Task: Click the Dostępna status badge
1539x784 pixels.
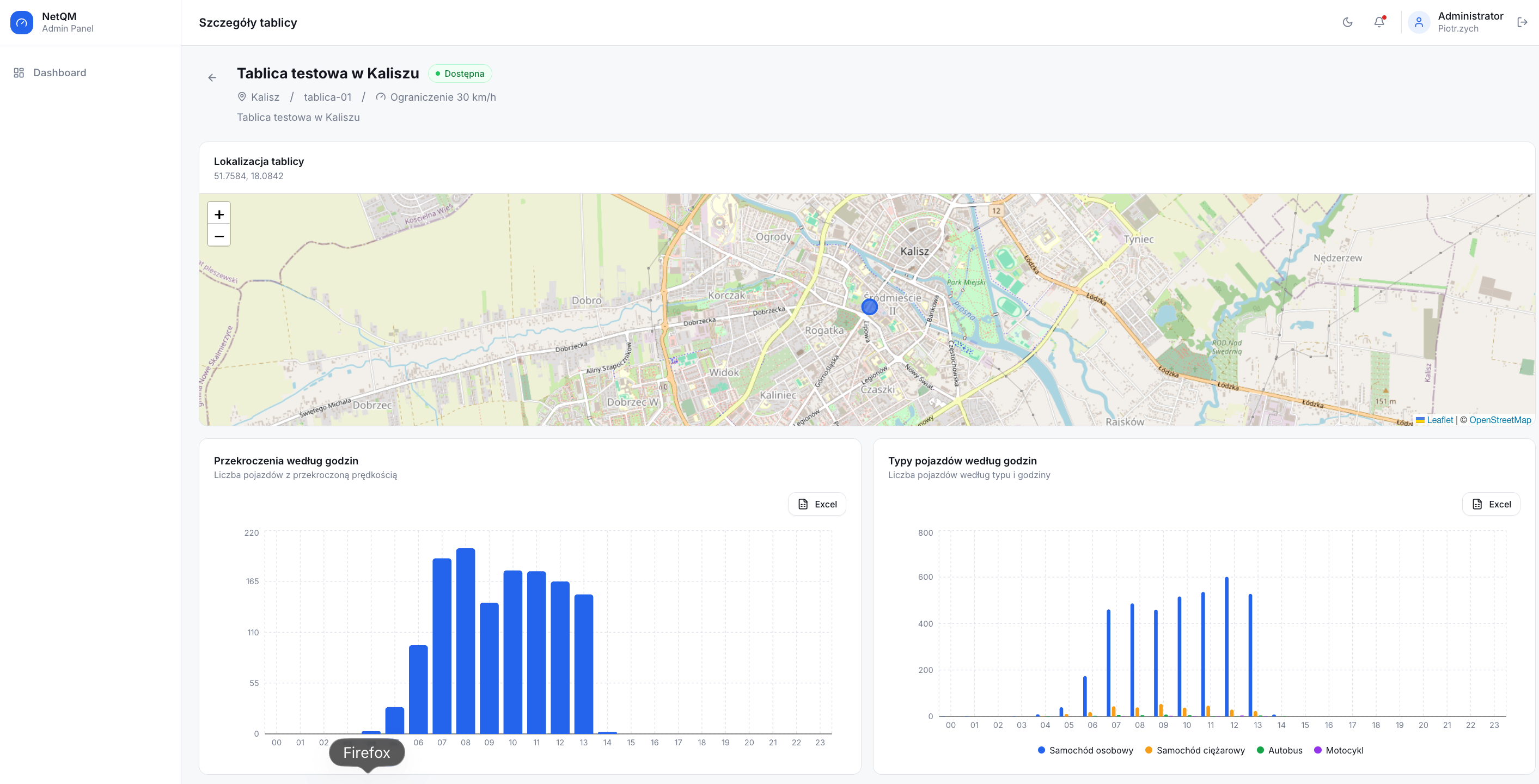Action: coord(460,73)
